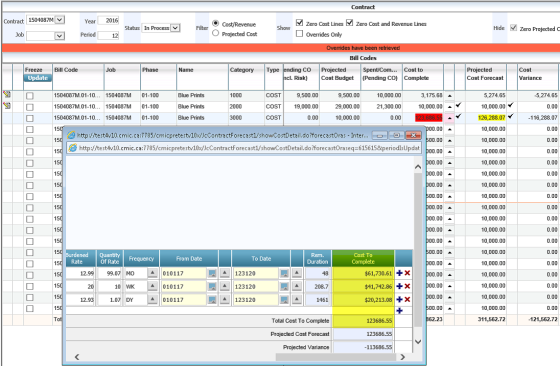Image resolution: width=560 pixels, height=366 pixels.
Task: Click popup horizontal scrollbar left arrow
Action: tap(77, 357)
